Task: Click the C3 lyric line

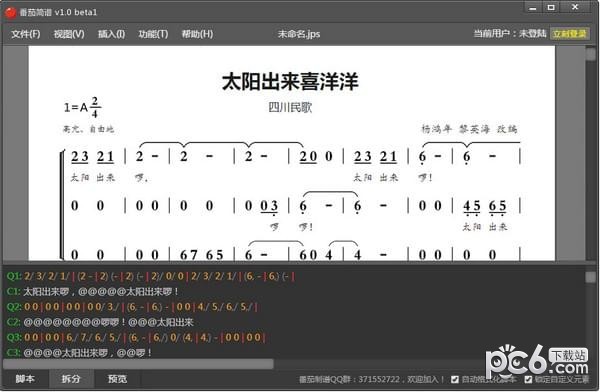Action: (79, 353)
